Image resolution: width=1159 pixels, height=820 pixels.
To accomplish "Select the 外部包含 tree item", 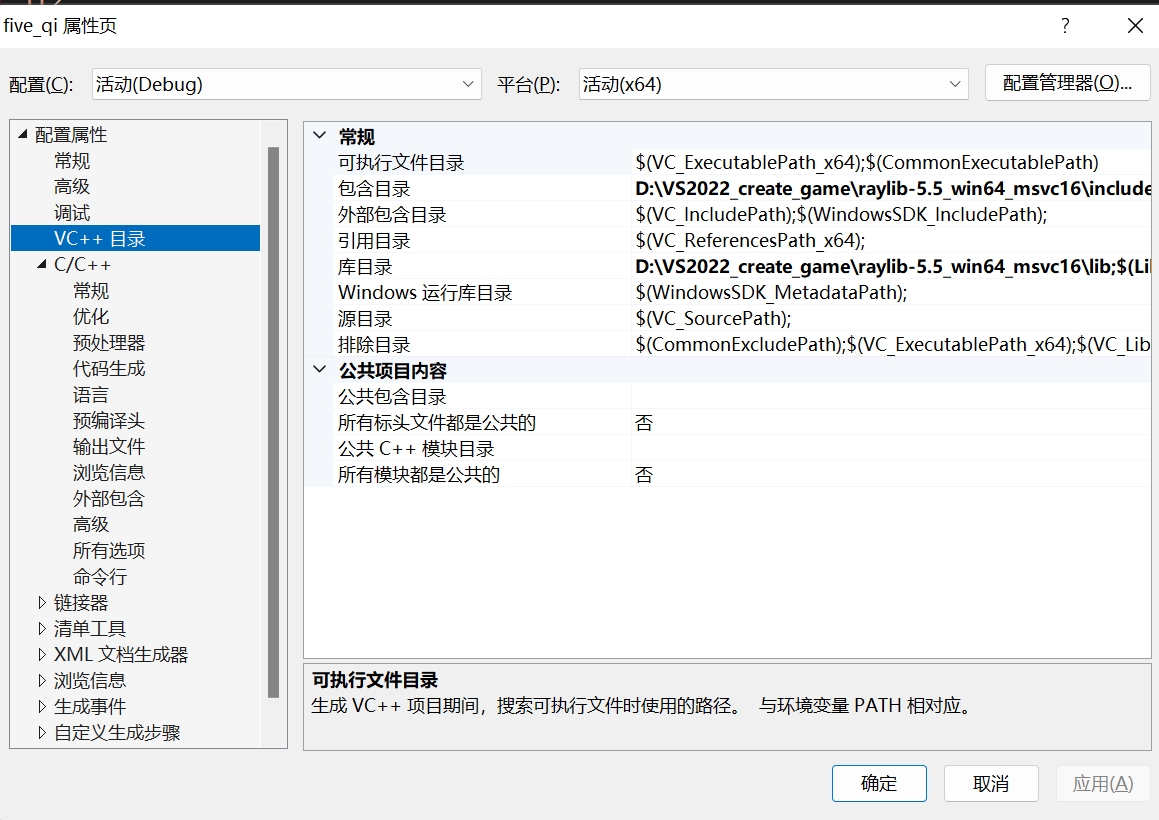I will [x=109, y=498].
